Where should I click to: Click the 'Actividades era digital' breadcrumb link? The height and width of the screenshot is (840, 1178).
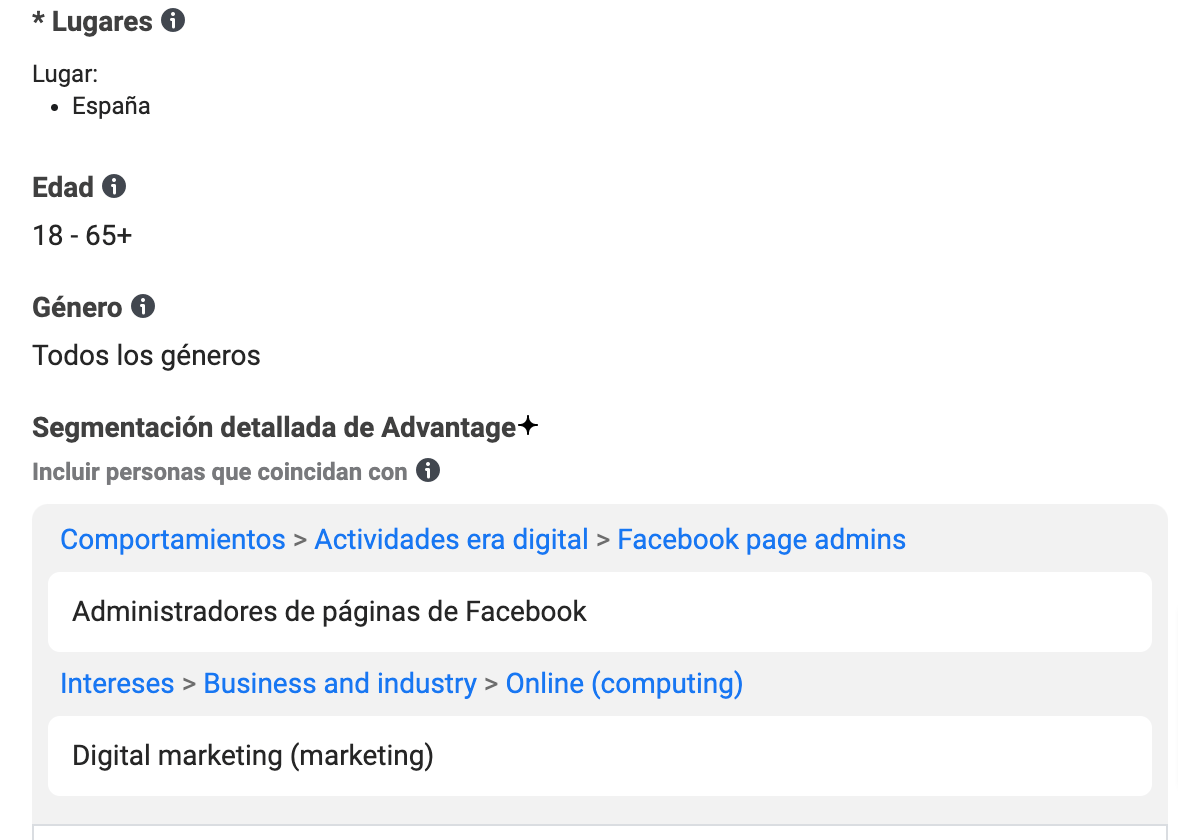click(451, 540)
